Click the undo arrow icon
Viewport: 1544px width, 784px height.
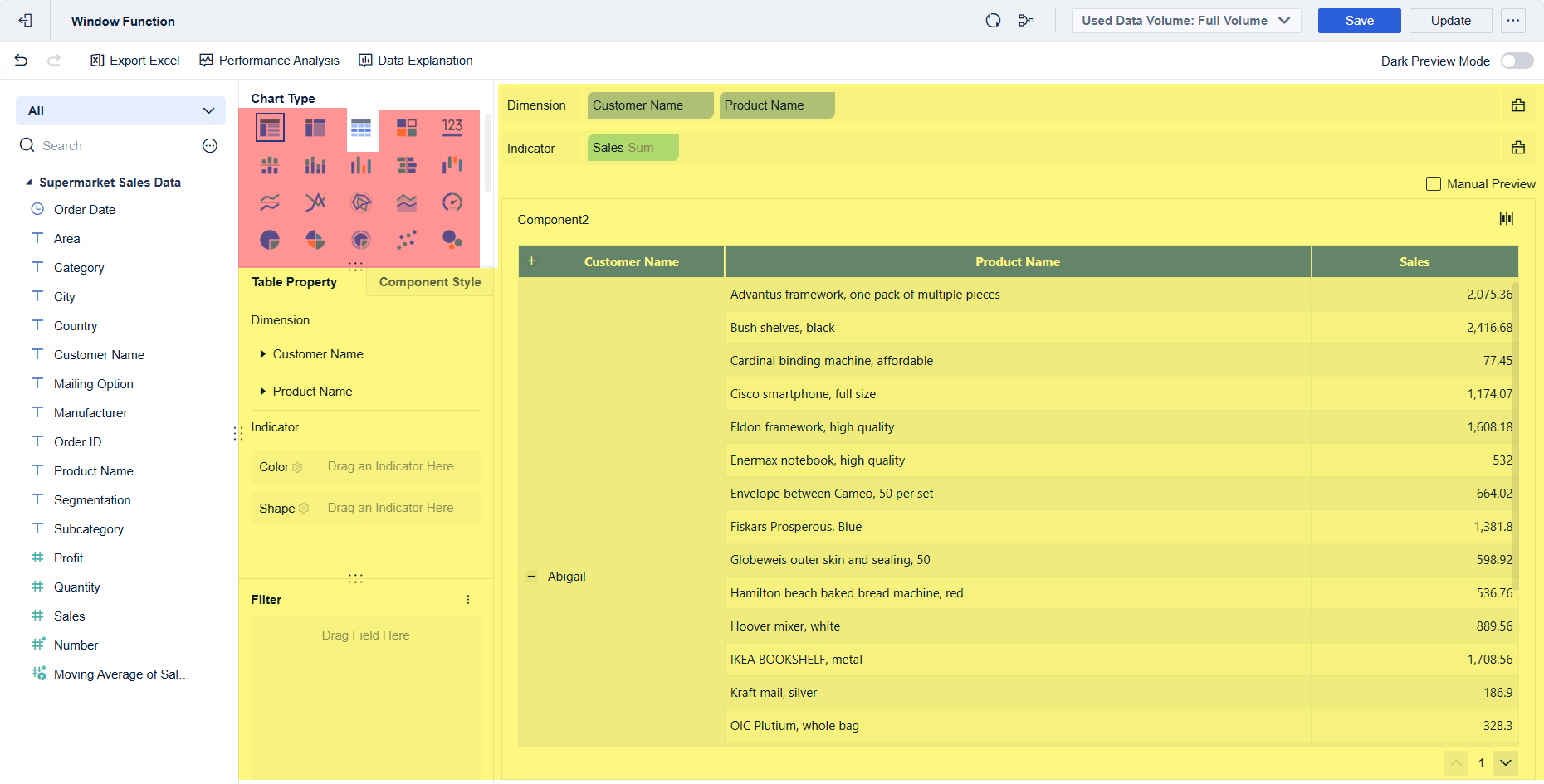tap(22, 60)
